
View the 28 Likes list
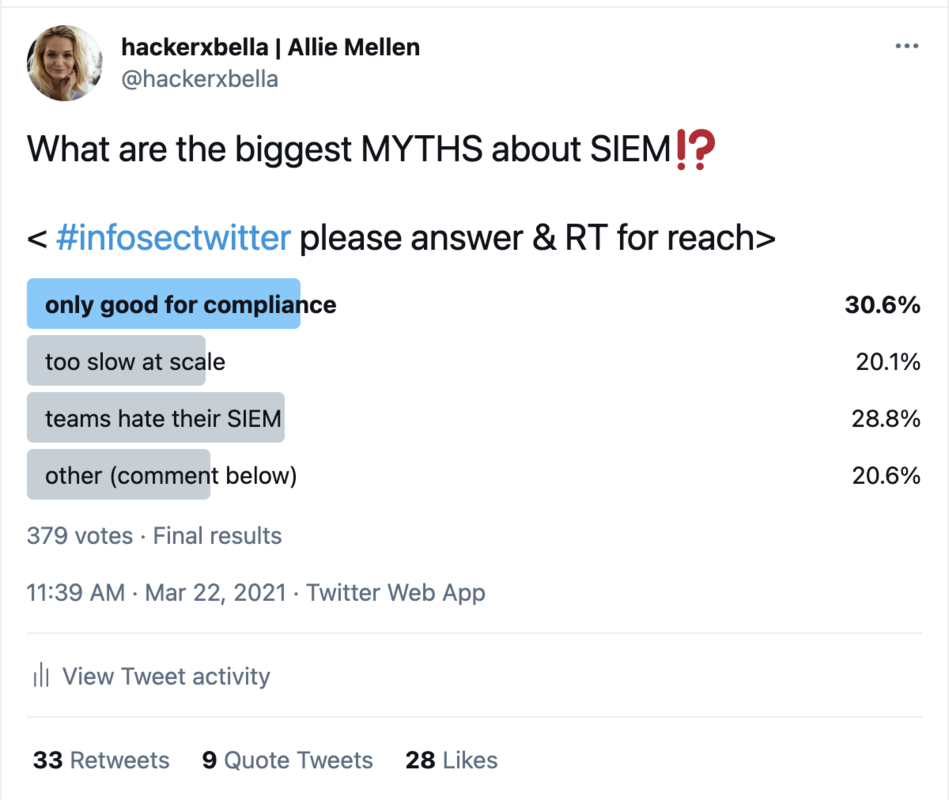tap(450, 760)
